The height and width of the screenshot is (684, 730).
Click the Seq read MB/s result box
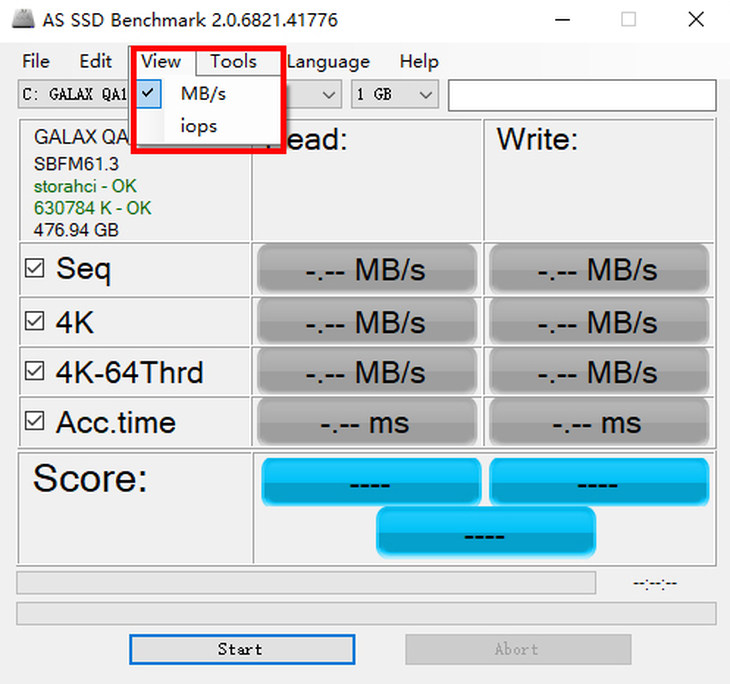[x=367, y=269]
